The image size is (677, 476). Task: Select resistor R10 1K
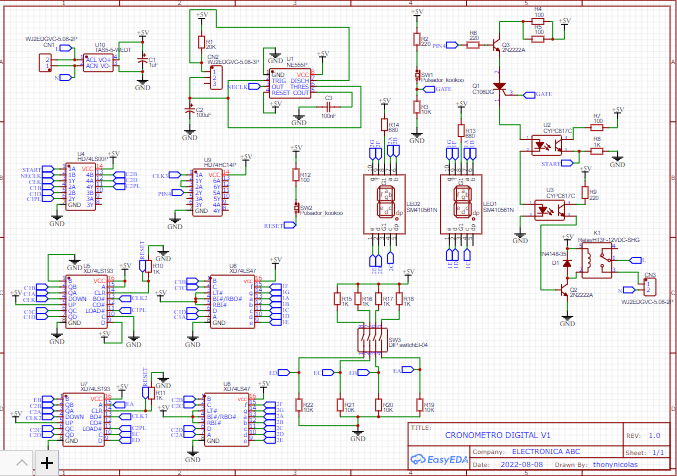point(149,267)
